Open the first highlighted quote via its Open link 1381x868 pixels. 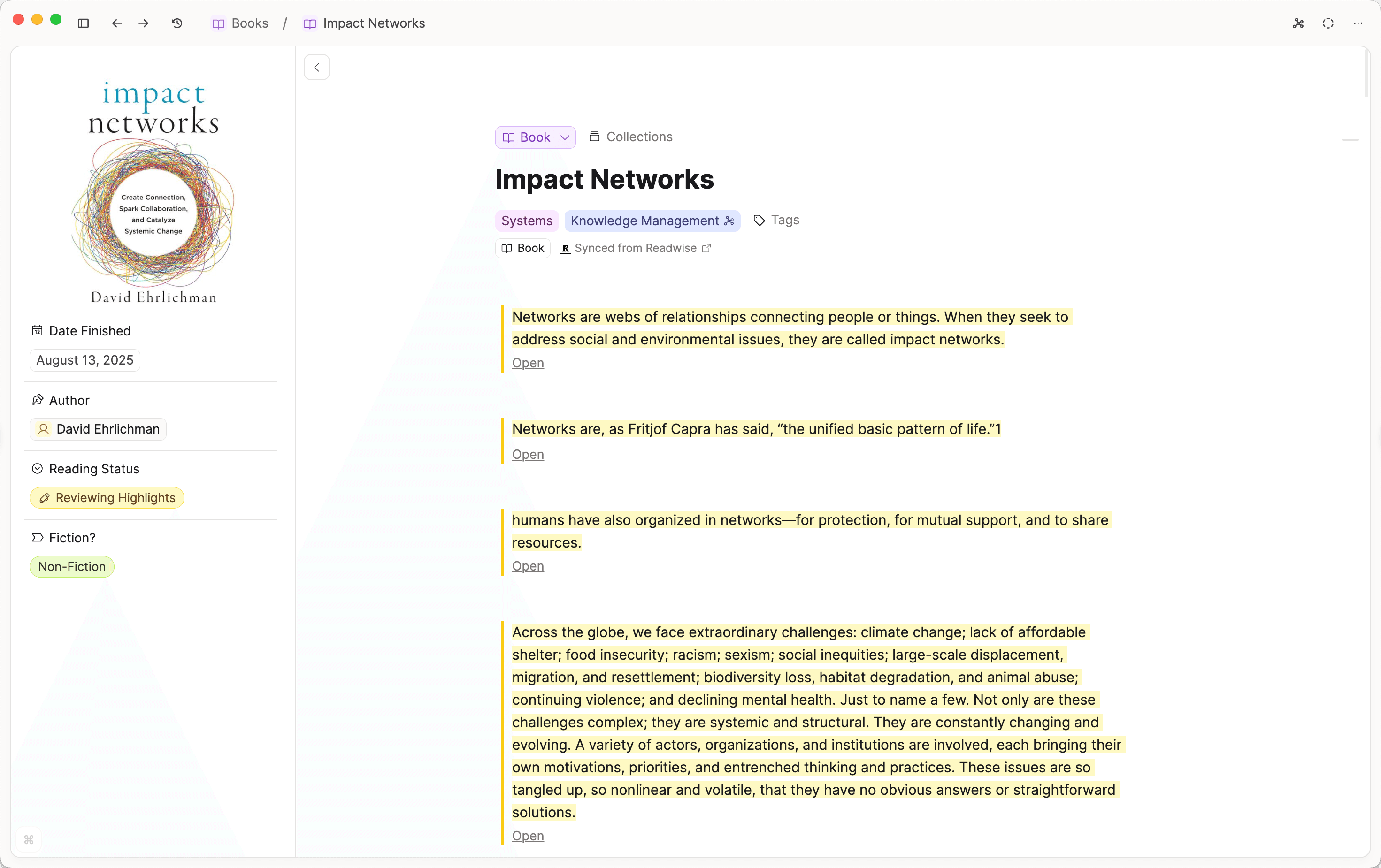tap(528, 362)
